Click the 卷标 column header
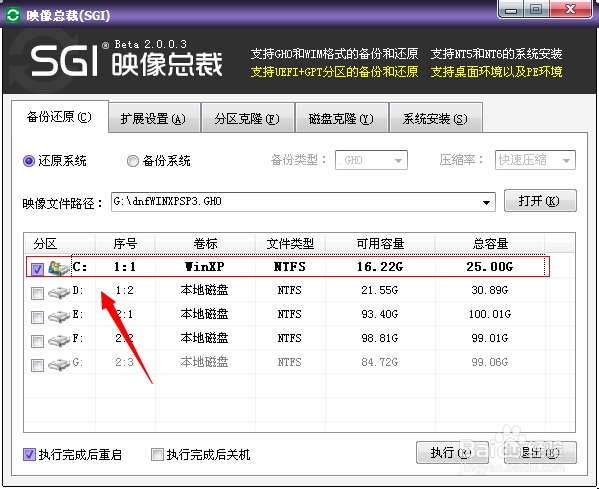Screen dimensions: 599x489 205,243
